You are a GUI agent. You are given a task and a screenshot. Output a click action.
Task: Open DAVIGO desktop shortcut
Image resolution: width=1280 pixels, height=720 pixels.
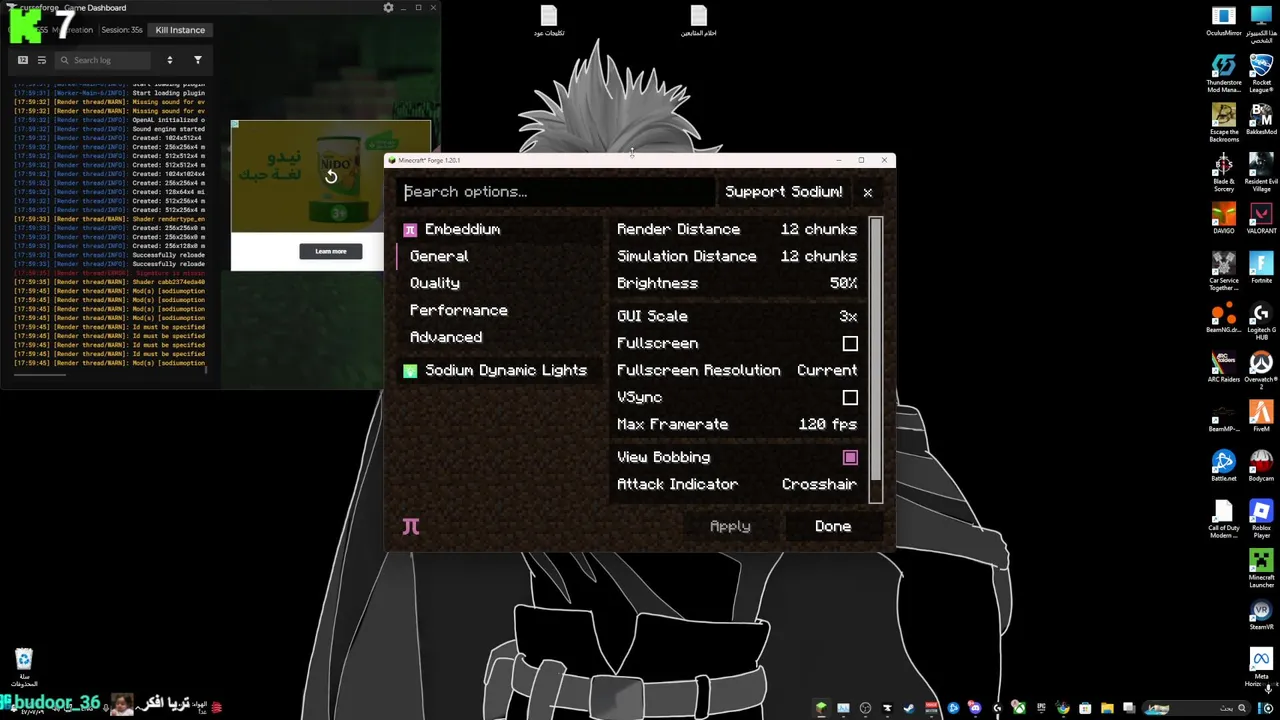(1224, 219)
